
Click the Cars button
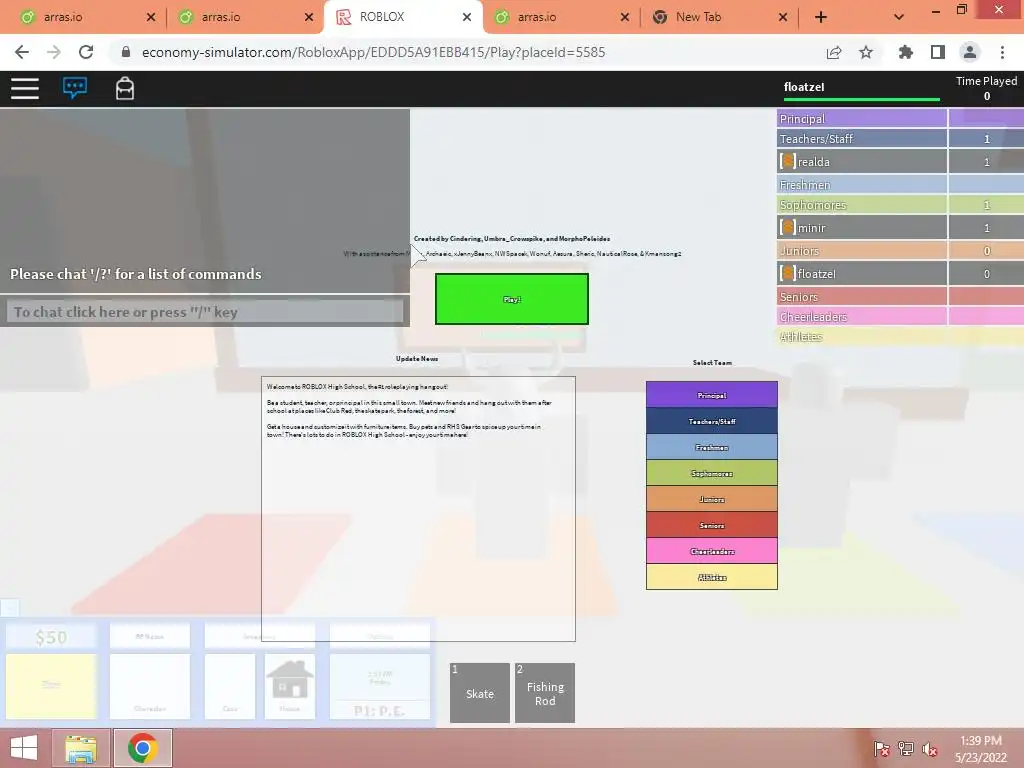point(230,686)
